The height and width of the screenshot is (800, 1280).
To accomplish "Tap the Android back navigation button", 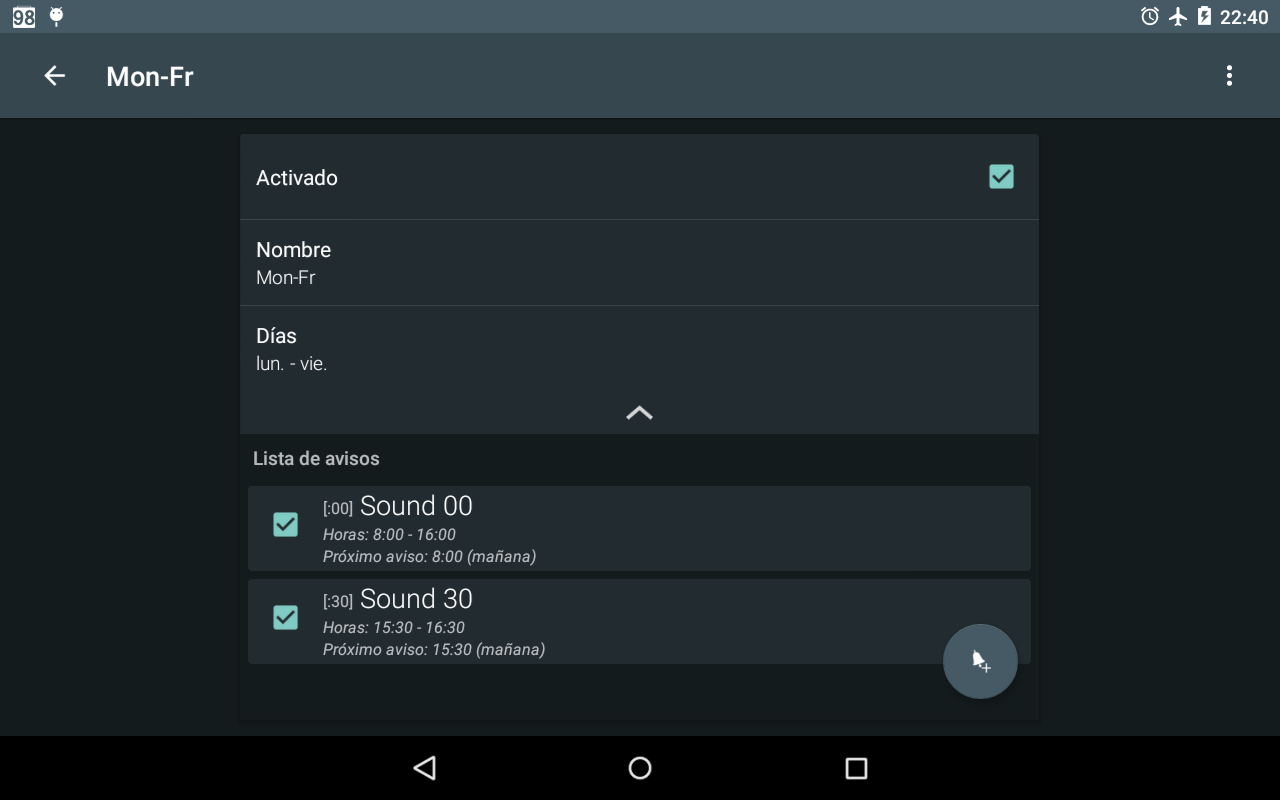I will (424, 768).
